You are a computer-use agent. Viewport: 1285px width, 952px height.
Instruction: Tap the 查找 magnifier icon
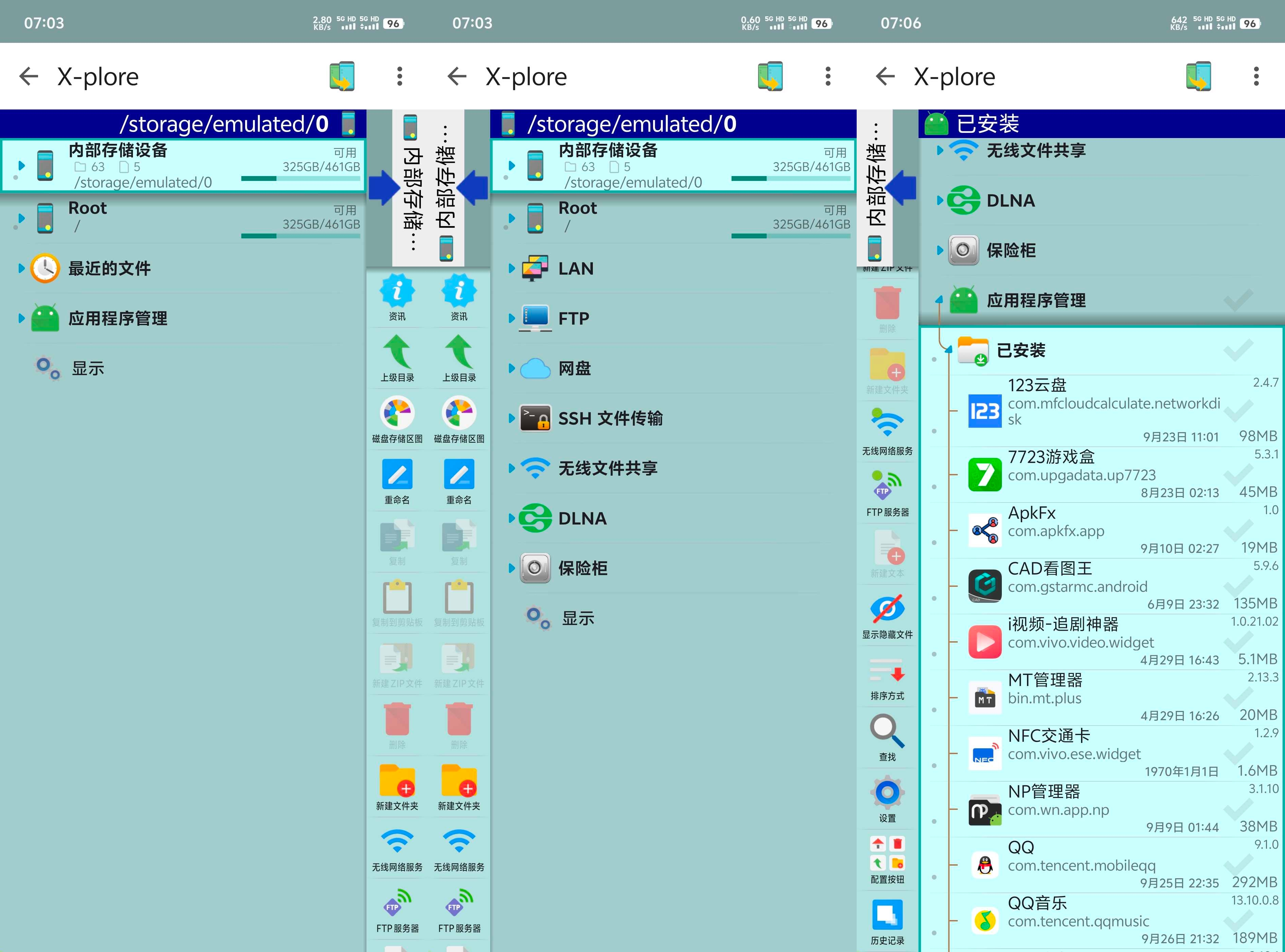pyautogui.click(x=887, y=731)
